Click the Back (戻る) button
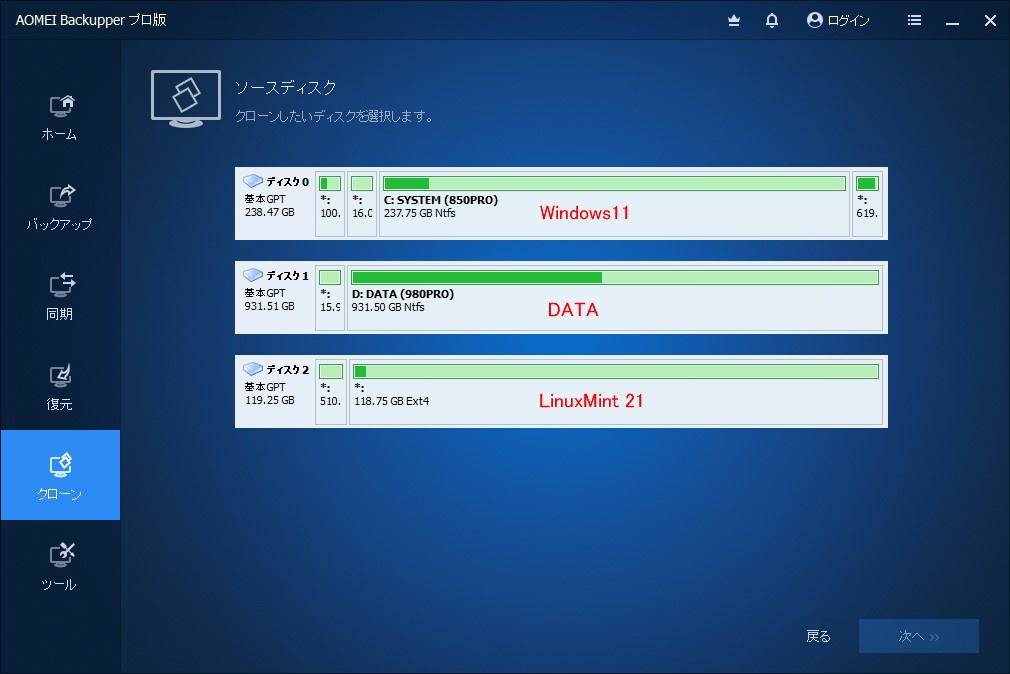The width and height of the screenshot is (1010, 674). click(x=818, y=636)
